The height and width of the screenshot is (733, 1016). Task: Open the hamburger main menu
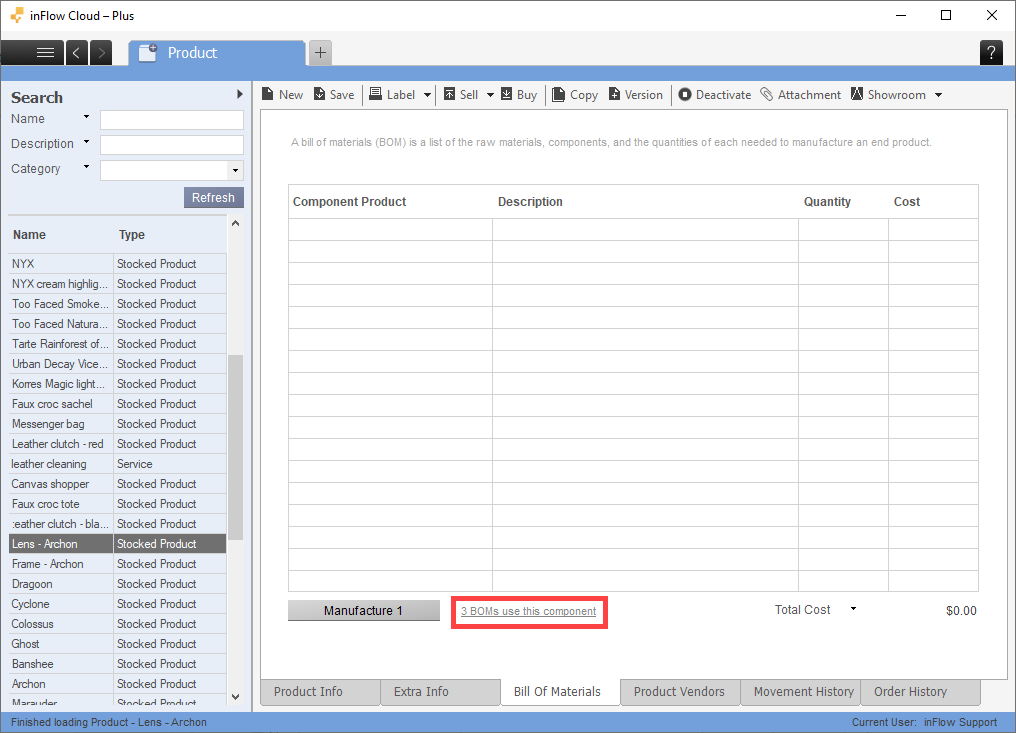coord(45,53)
